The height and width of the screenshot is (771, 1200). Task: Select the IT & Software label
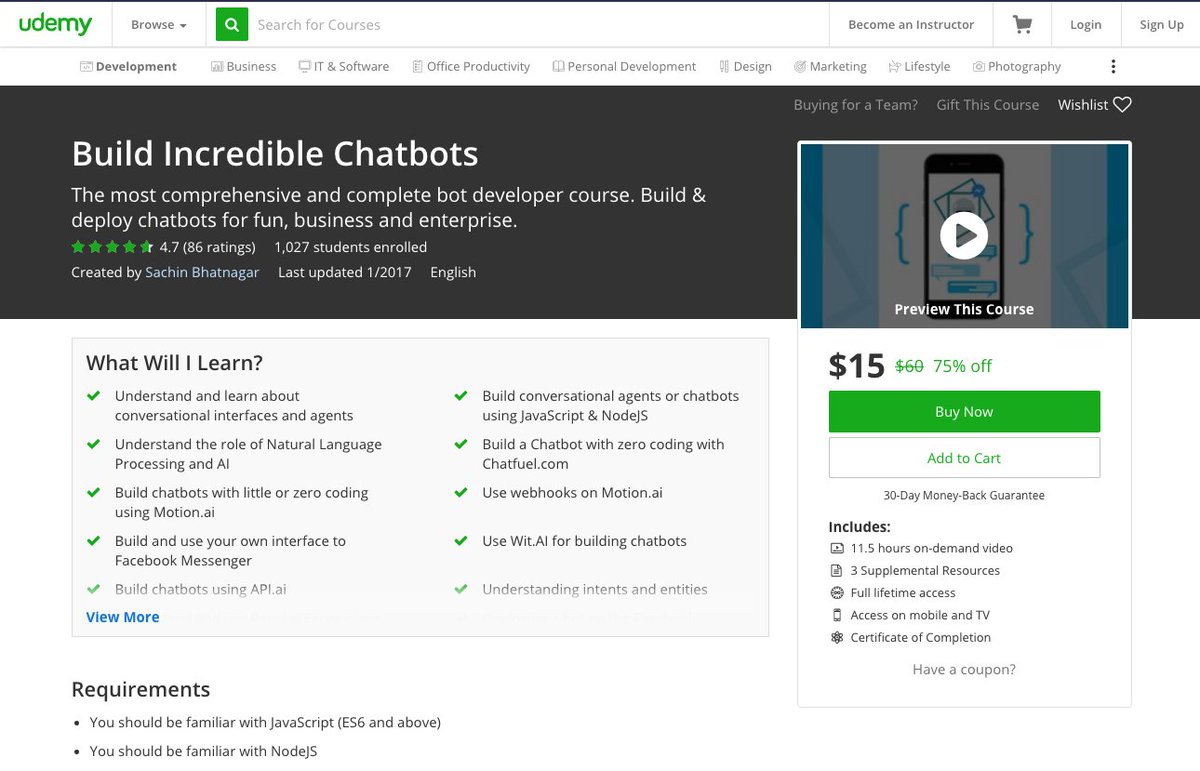pyautogui.click(x=351, y=67)
